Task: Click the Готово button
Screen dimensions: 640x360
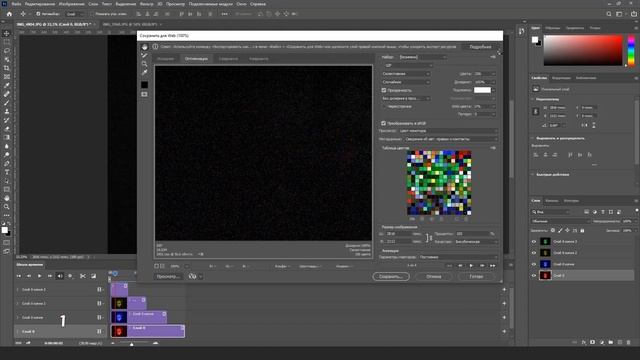Action: (x=476, y=276)
